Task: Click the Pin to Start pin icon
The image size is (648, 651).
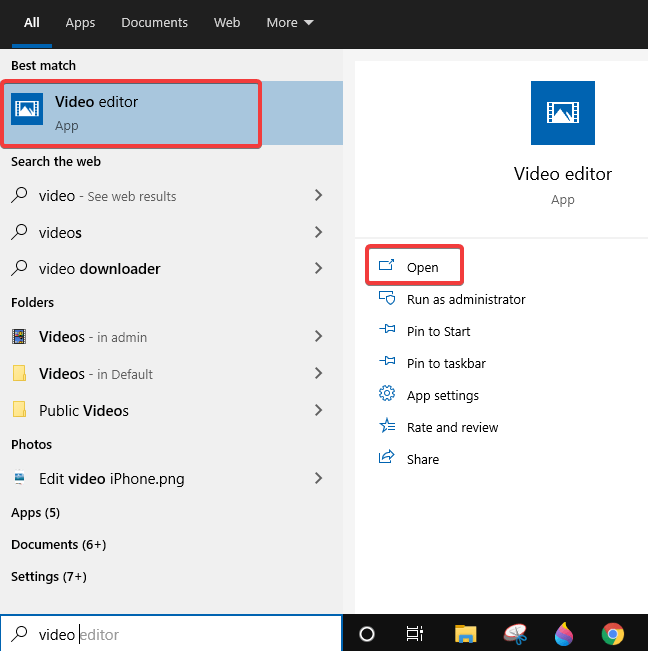Action: (x=387, y=330)
